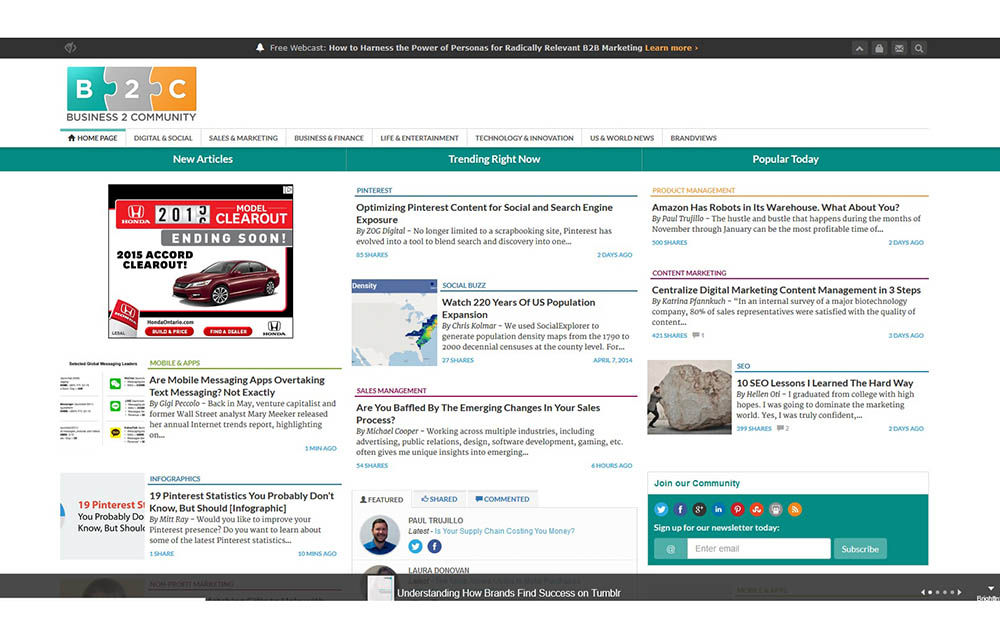1000x625 pixels.
Task: Open the Business & Finance menu
Action: (x=328, y=138)
